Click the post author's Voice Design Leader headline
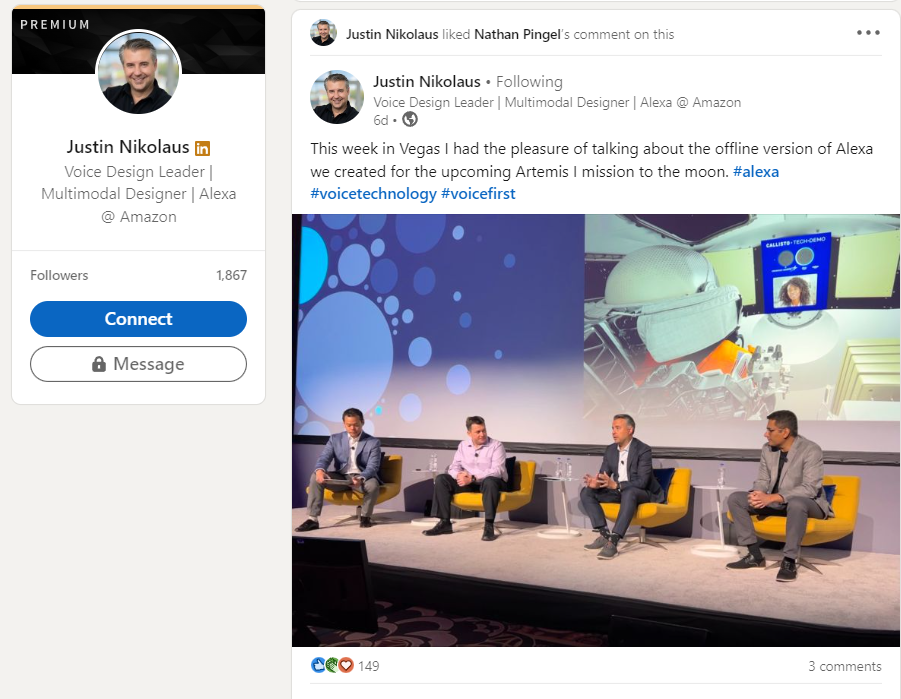Viewport: 901px width, 699px height. click(557, 102)
